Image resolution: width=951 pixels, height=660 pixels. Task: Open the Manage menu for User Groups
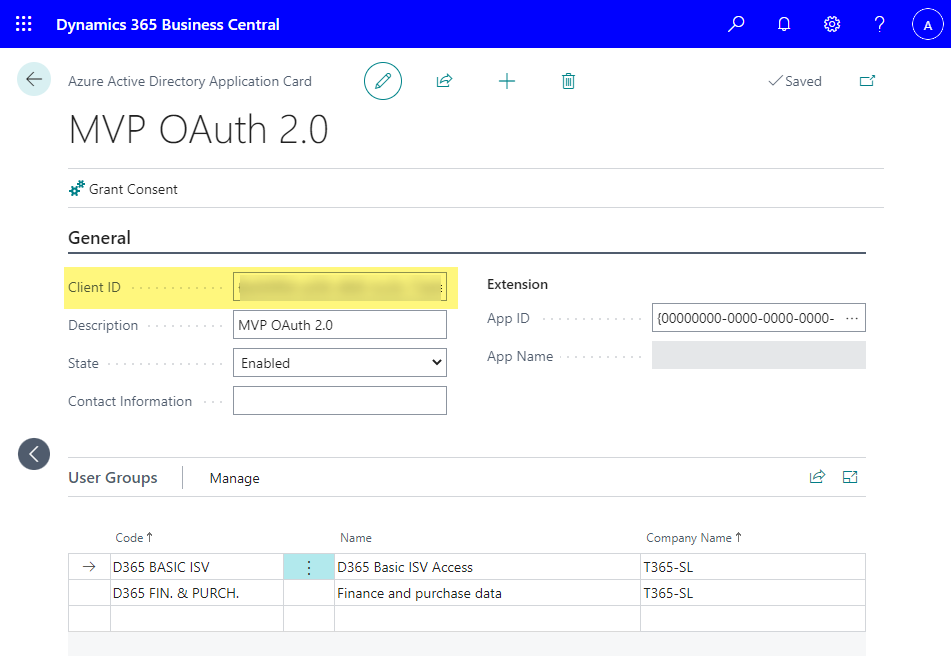235,479
